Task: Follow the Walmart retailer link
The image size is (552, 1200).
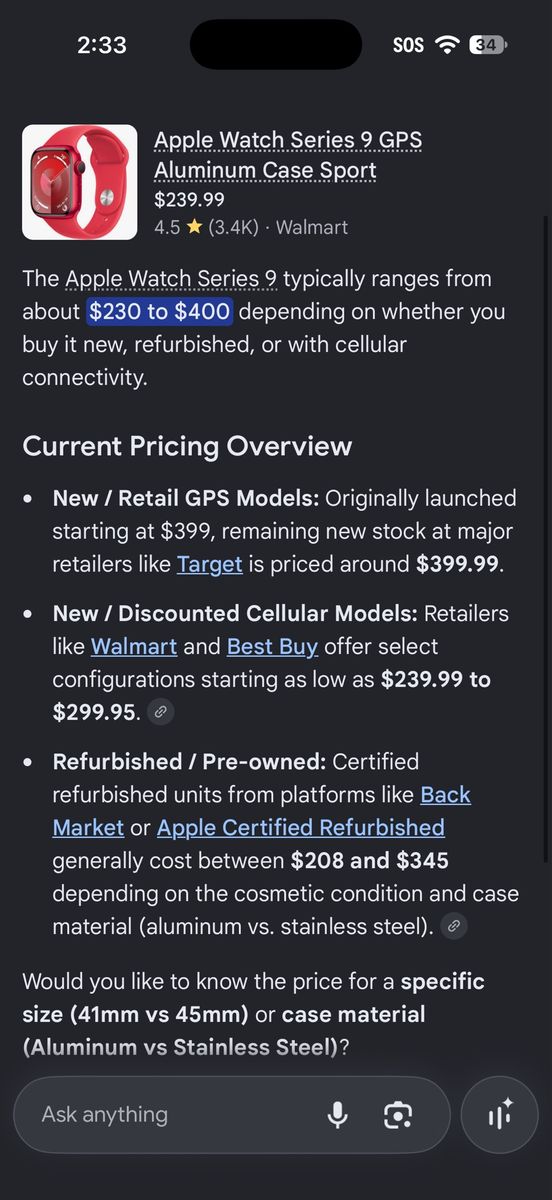Action: click(134, 646)
